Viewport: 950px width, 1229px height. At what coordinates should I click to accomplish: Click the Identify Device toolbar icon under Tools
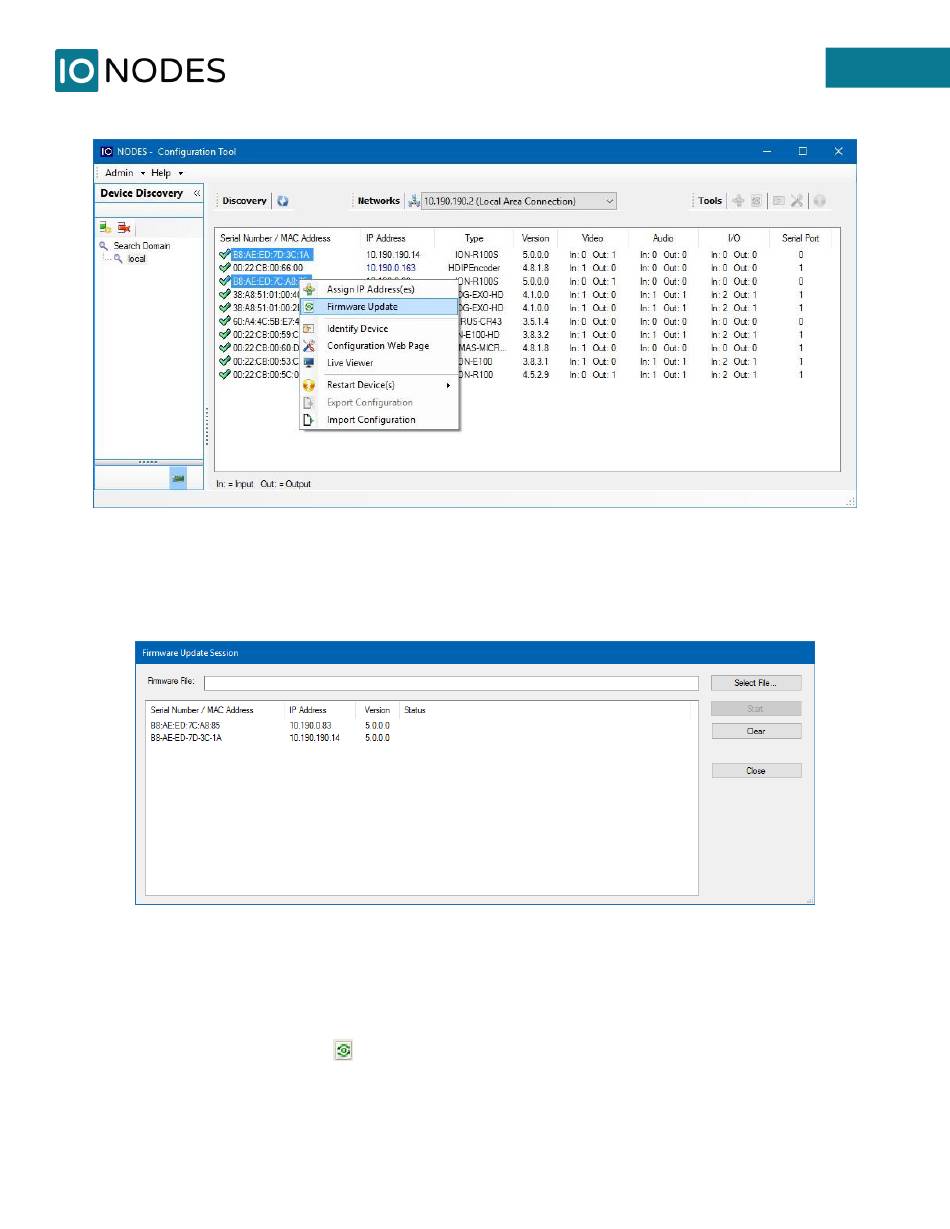[x=778, y=201]
